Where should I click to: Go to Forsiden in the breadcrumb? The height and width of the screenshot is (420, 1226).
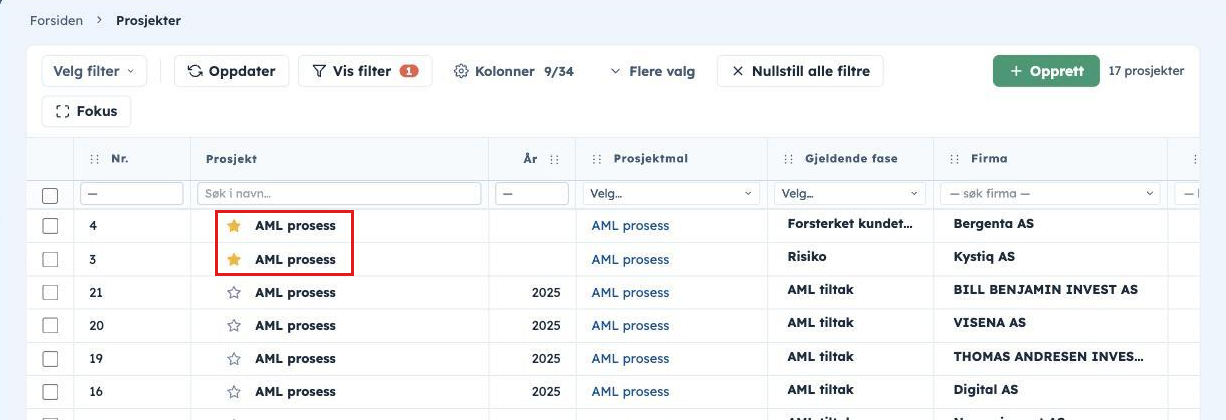pos(56,20)
